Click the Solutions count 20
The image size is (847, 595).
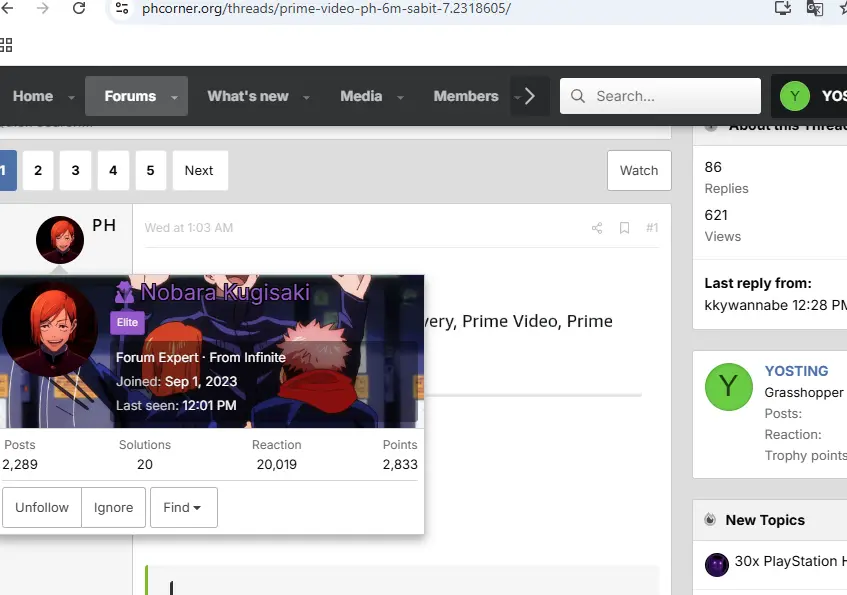(145, 464)
